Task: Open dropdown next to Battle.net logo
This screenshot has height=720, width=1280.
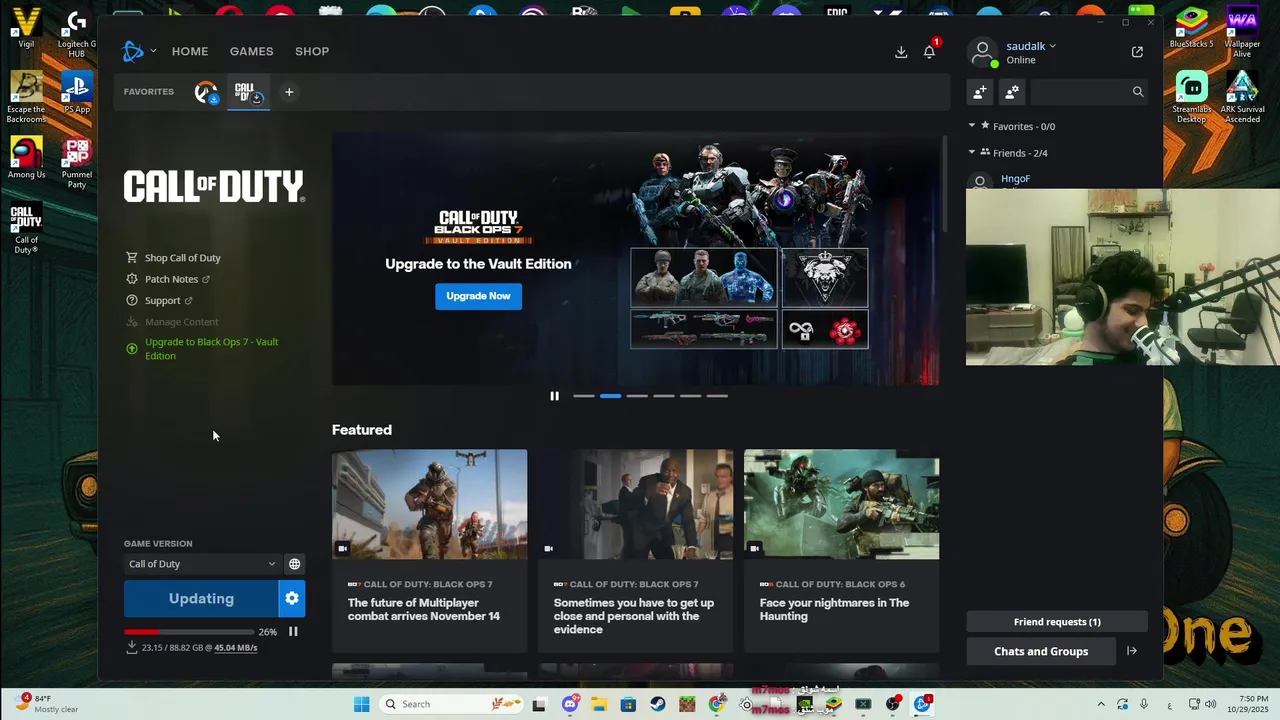Action: pos(153,51)
